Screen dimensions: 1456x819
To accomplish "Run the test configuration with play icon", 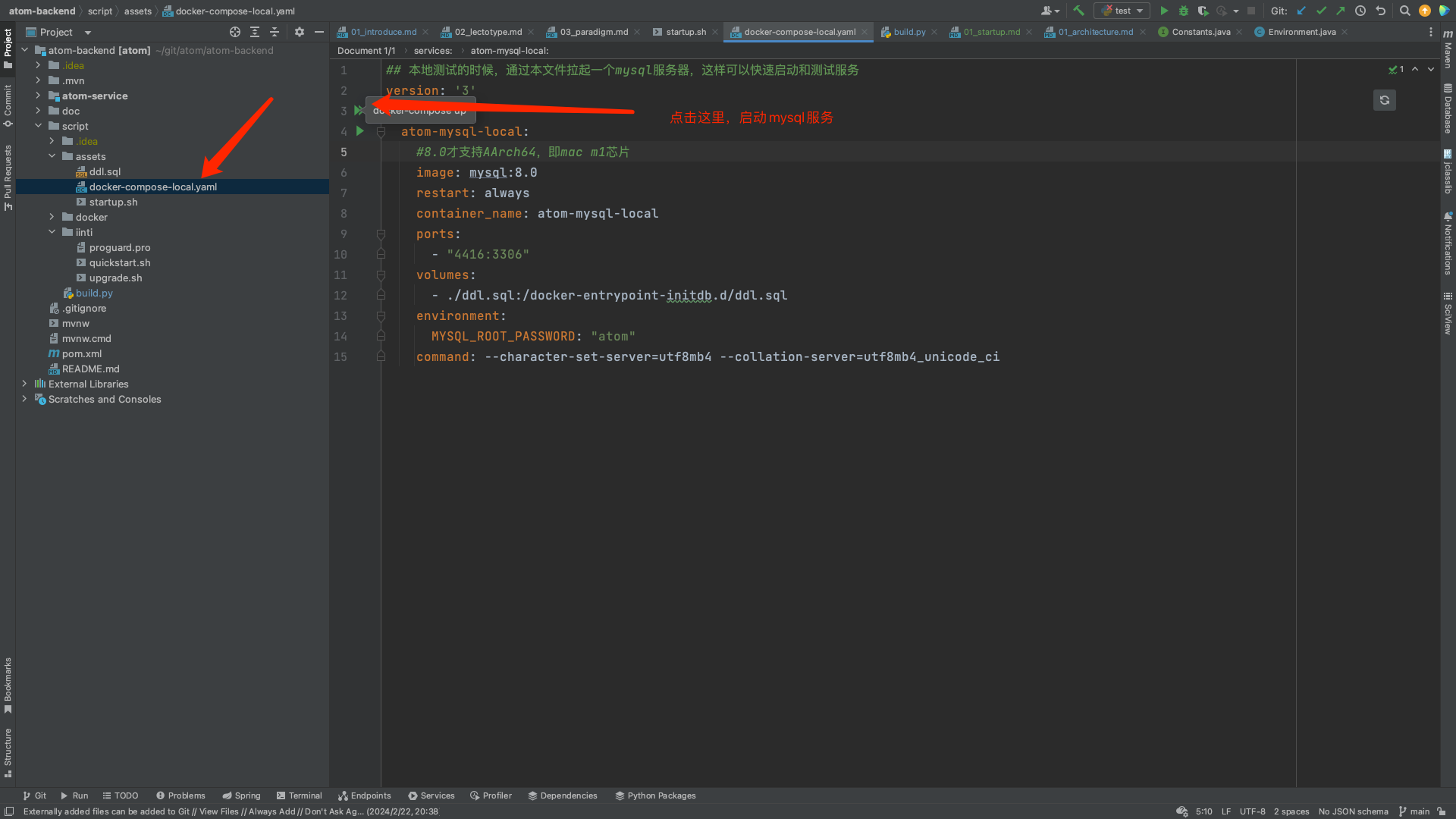I will pyautogui.click(x=1164, y=11).
